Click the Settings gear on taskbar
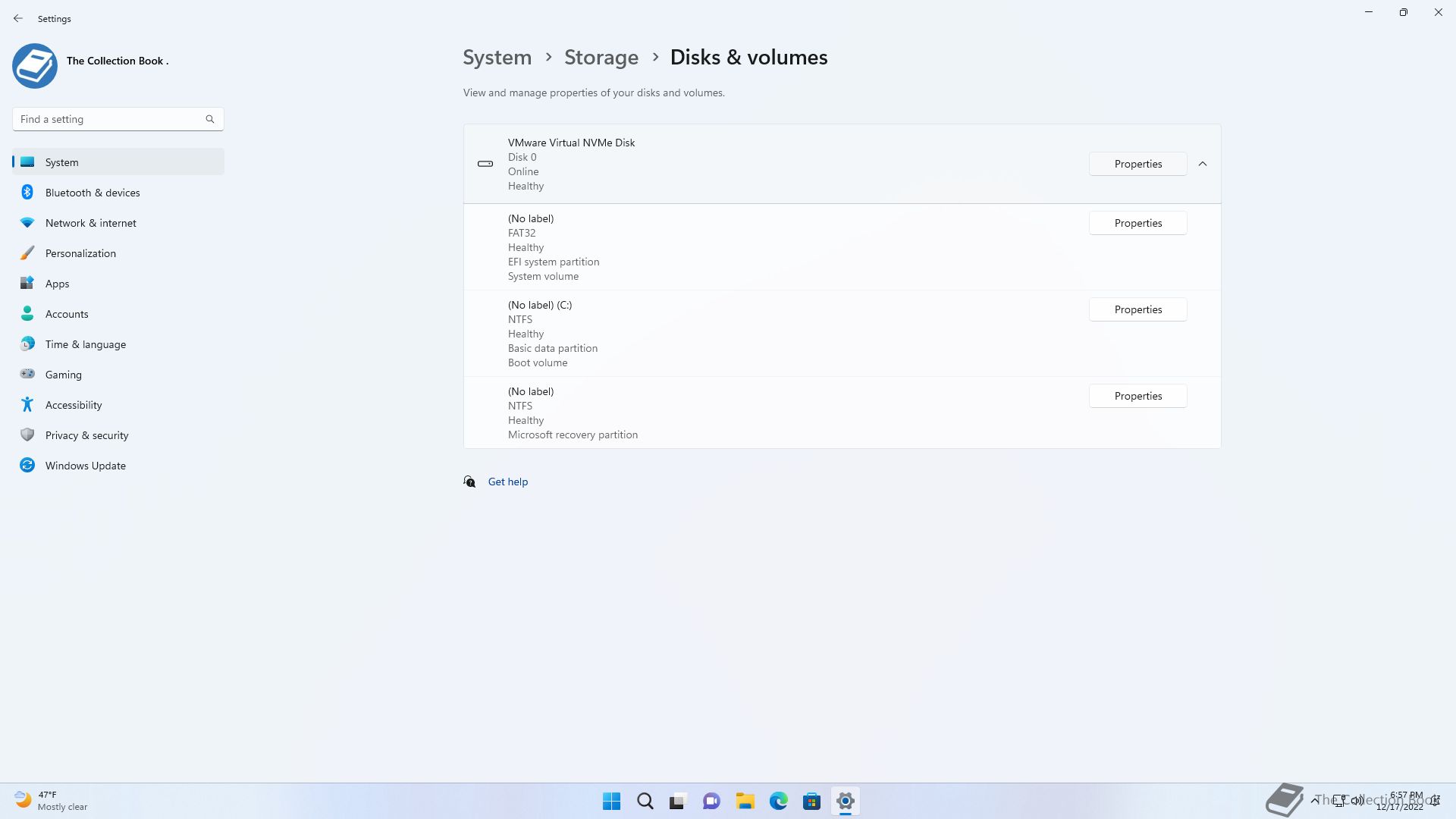1456x819 pixels. (845, 801)
